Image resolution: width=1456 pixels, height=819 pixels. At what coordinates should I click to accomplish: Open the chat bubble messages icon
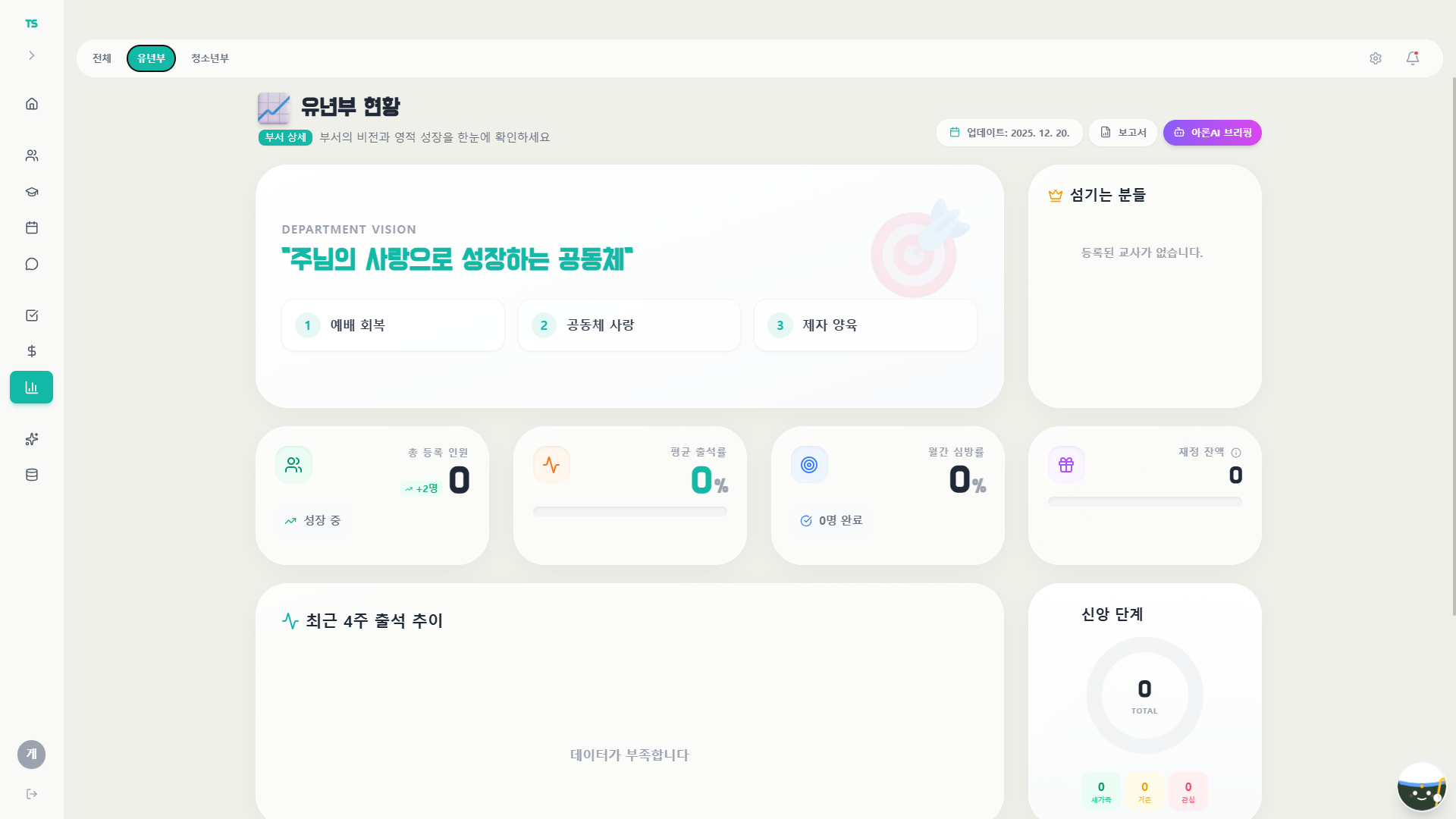pos(32,264)
